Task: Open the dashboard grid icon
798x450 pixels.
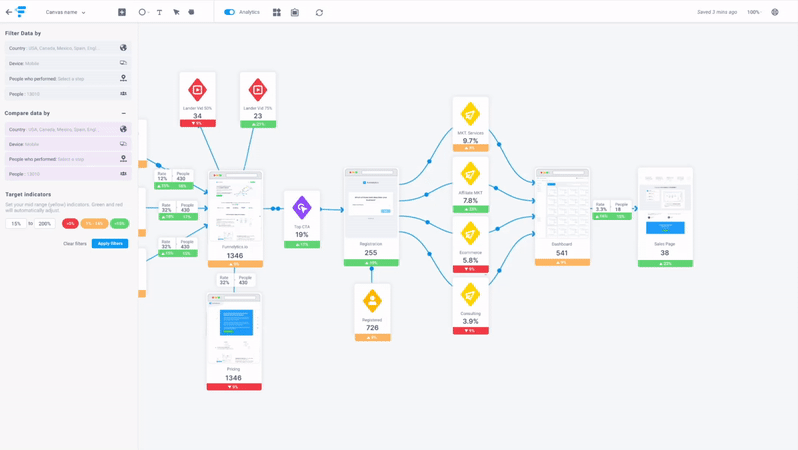Action: pos(277,12)
